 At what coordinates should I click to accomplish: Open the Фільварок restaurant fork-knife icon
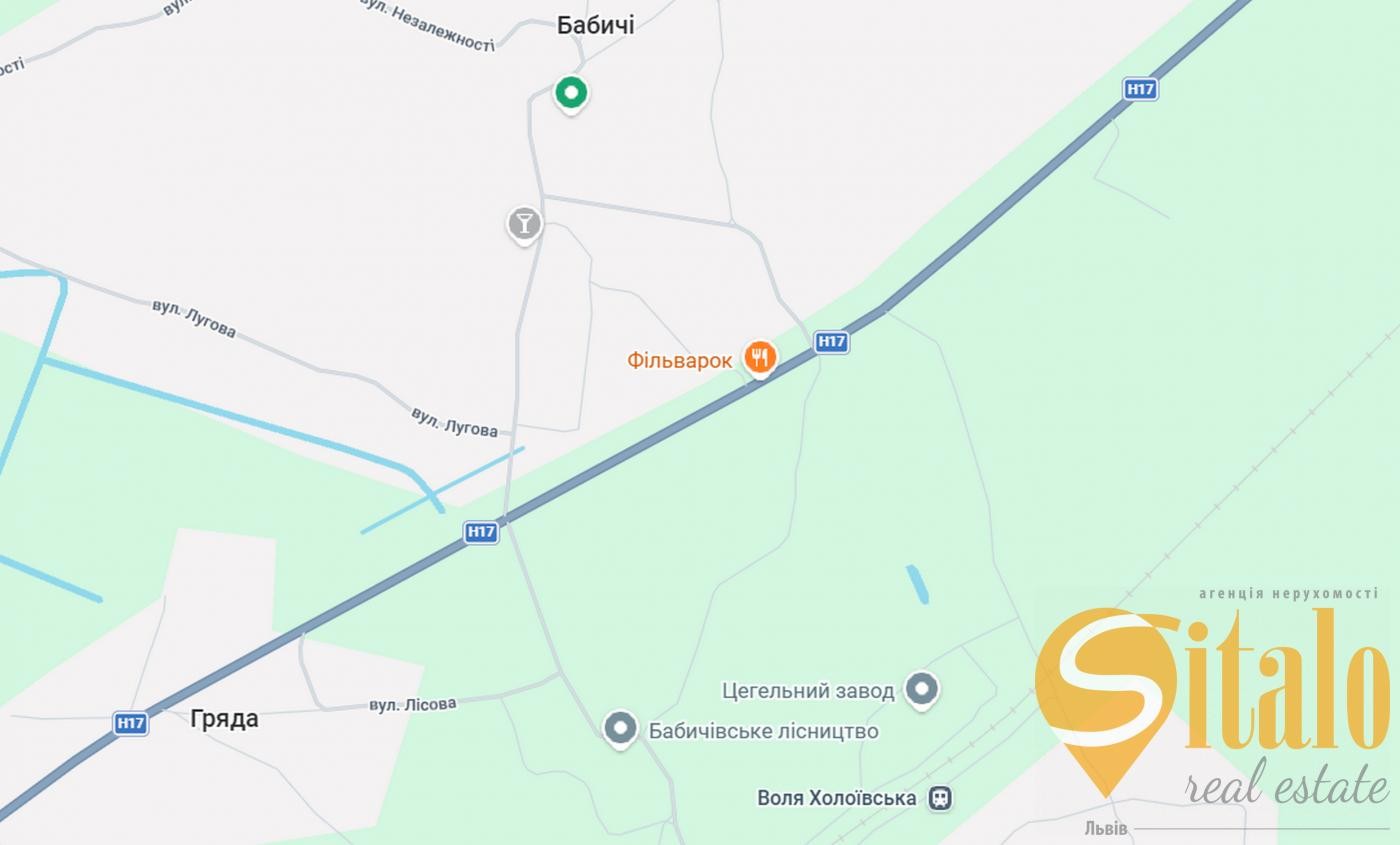760,359
